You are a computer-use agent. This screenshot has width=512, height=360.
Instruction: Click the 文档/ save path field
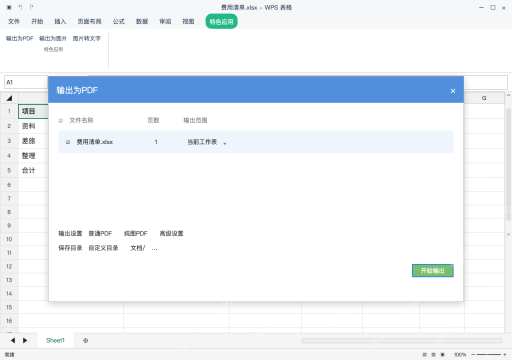(138, 248)
